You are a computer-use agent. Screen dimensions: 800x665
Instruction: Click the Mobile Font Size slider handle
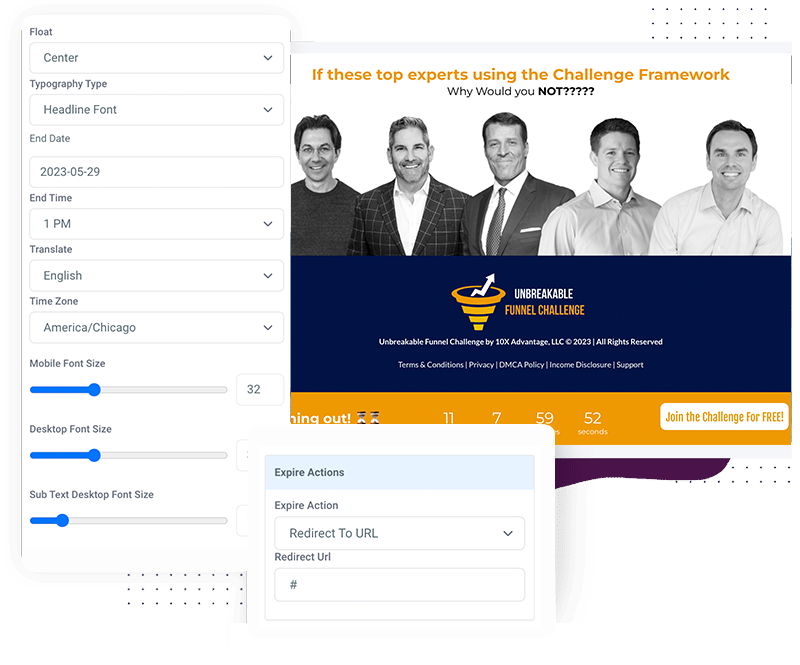[94, 390]
